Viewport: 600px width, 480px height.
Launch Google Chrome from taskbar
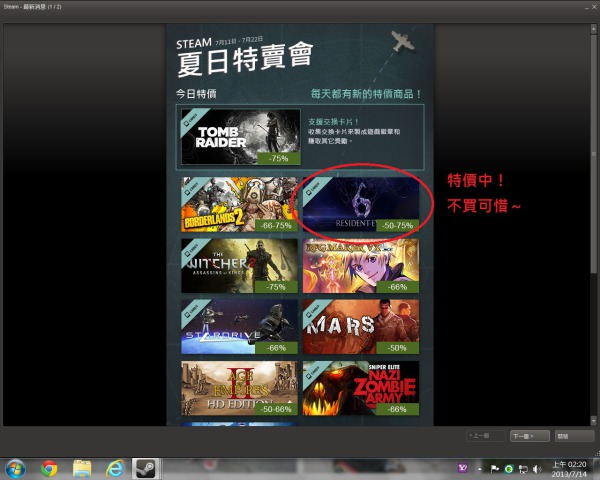[x=49, y=469]
